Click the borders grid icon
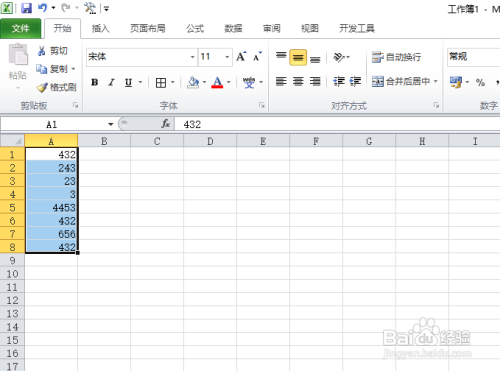The width and height of the screenshot is (500, 371). (161, 82)
